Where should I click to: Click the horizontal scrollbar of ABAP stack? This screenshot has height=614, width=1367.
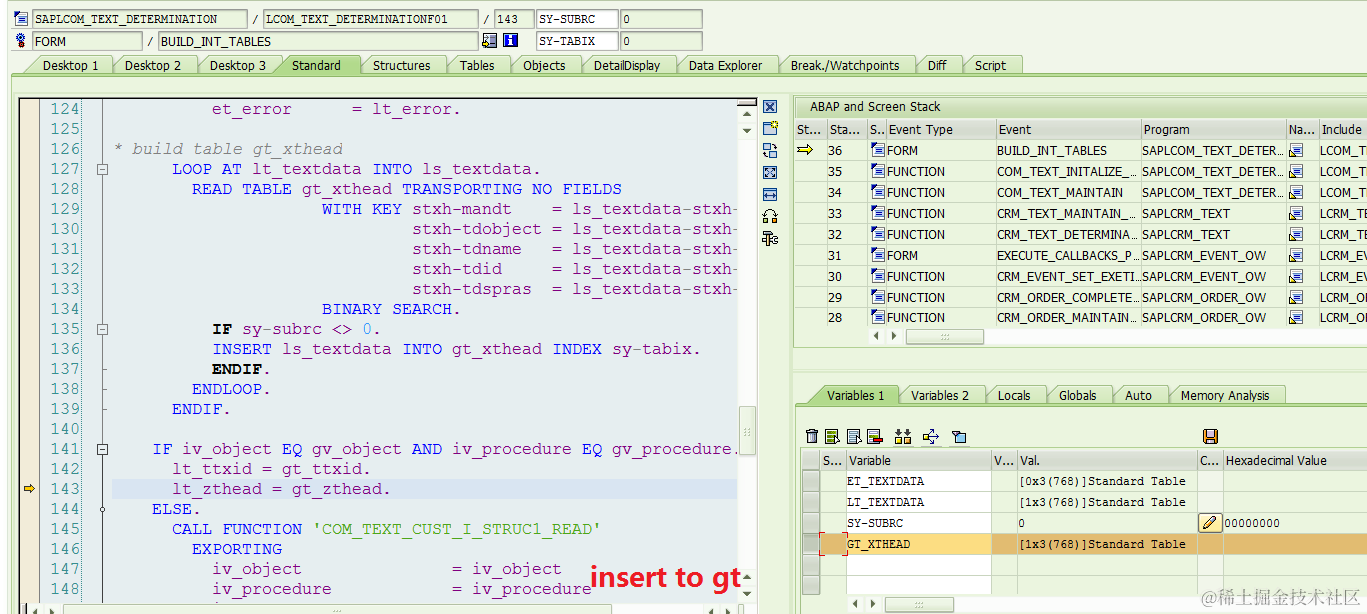pos(944,337)
